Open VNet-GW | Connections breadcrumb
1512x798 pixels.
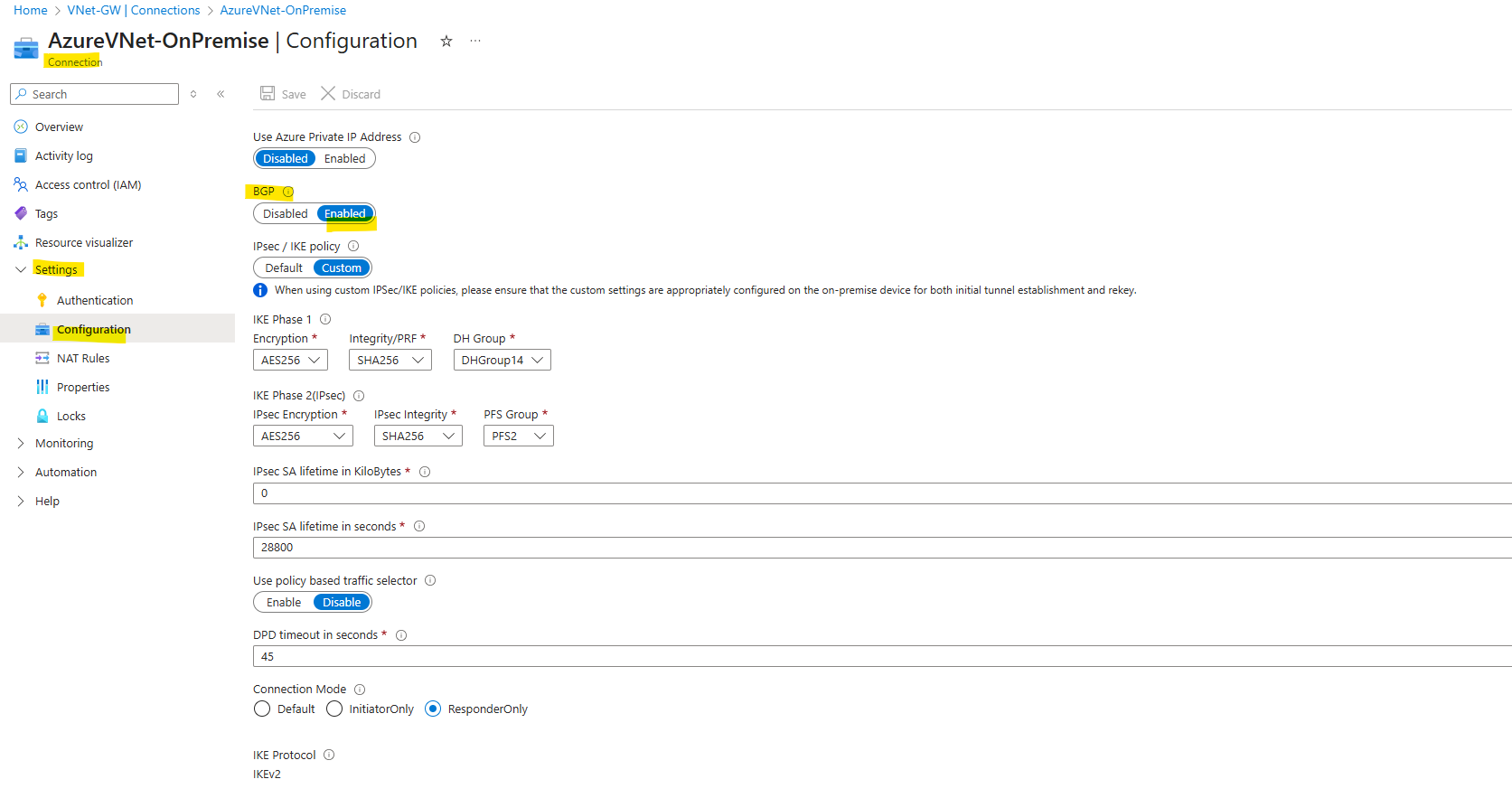[134, 10]
